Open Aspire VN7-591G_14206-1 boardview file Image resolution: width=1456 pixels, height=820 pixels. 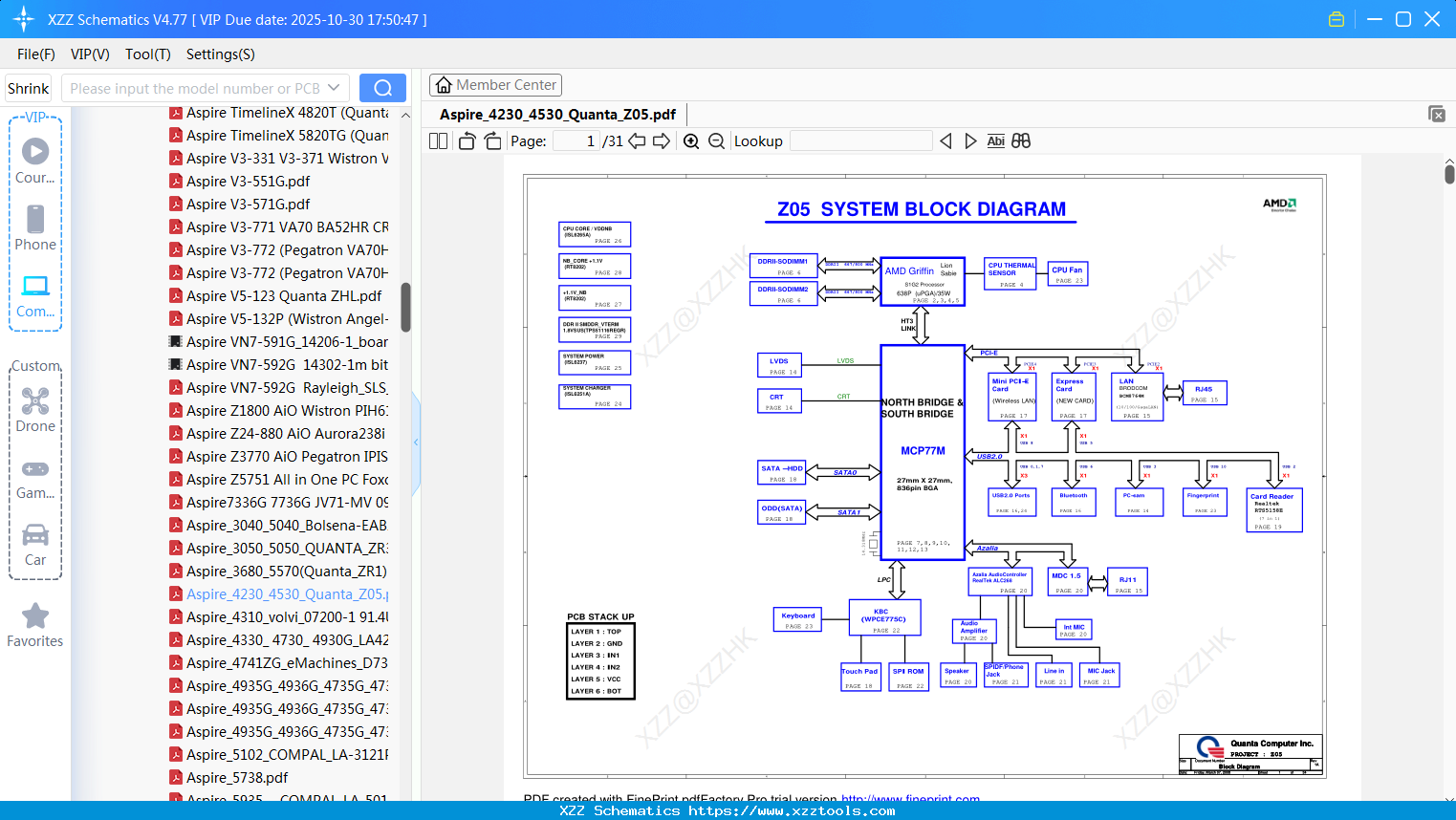click(279, 342)
